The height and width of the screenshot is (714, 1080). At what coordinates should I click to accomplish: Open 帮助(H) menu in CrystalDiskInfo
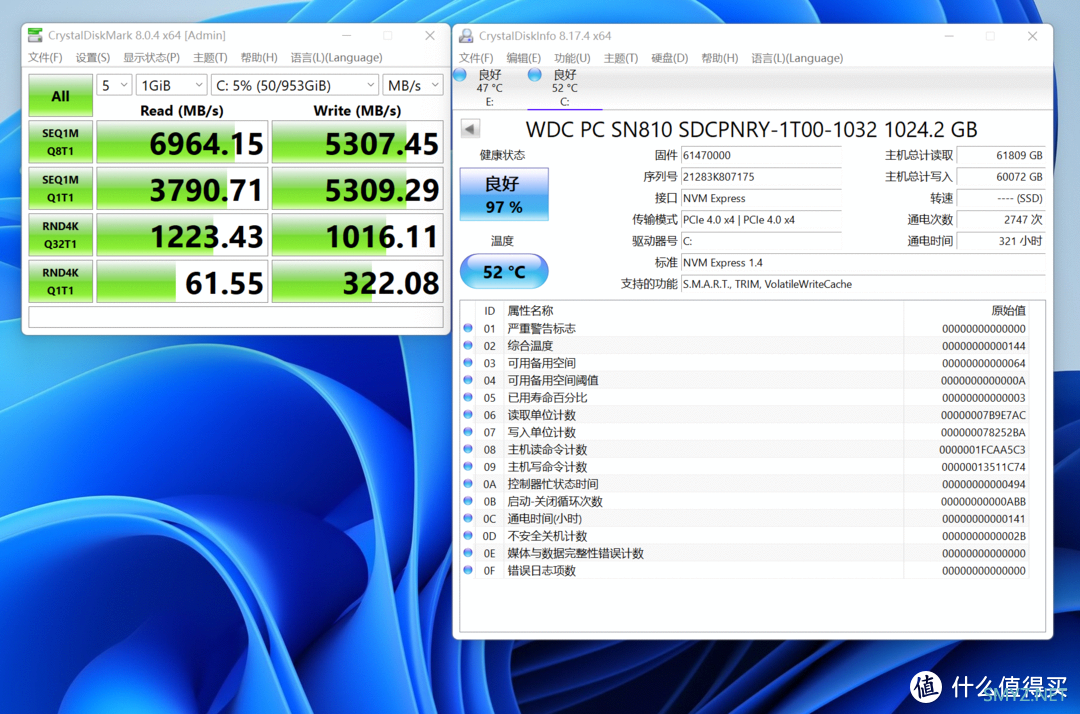(x=720, y=58)
